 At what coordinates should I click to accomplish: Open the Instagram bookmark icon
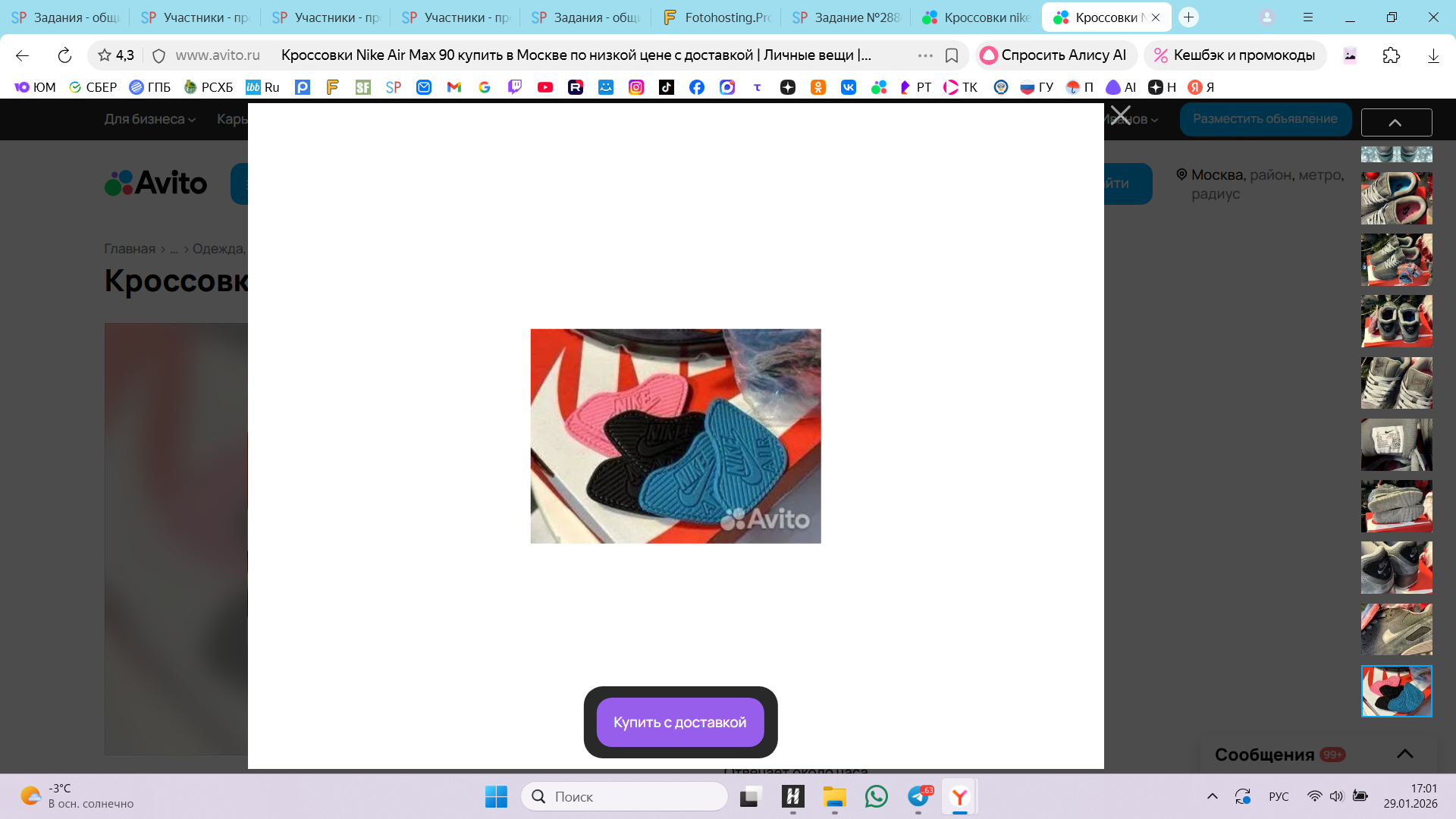635,87
